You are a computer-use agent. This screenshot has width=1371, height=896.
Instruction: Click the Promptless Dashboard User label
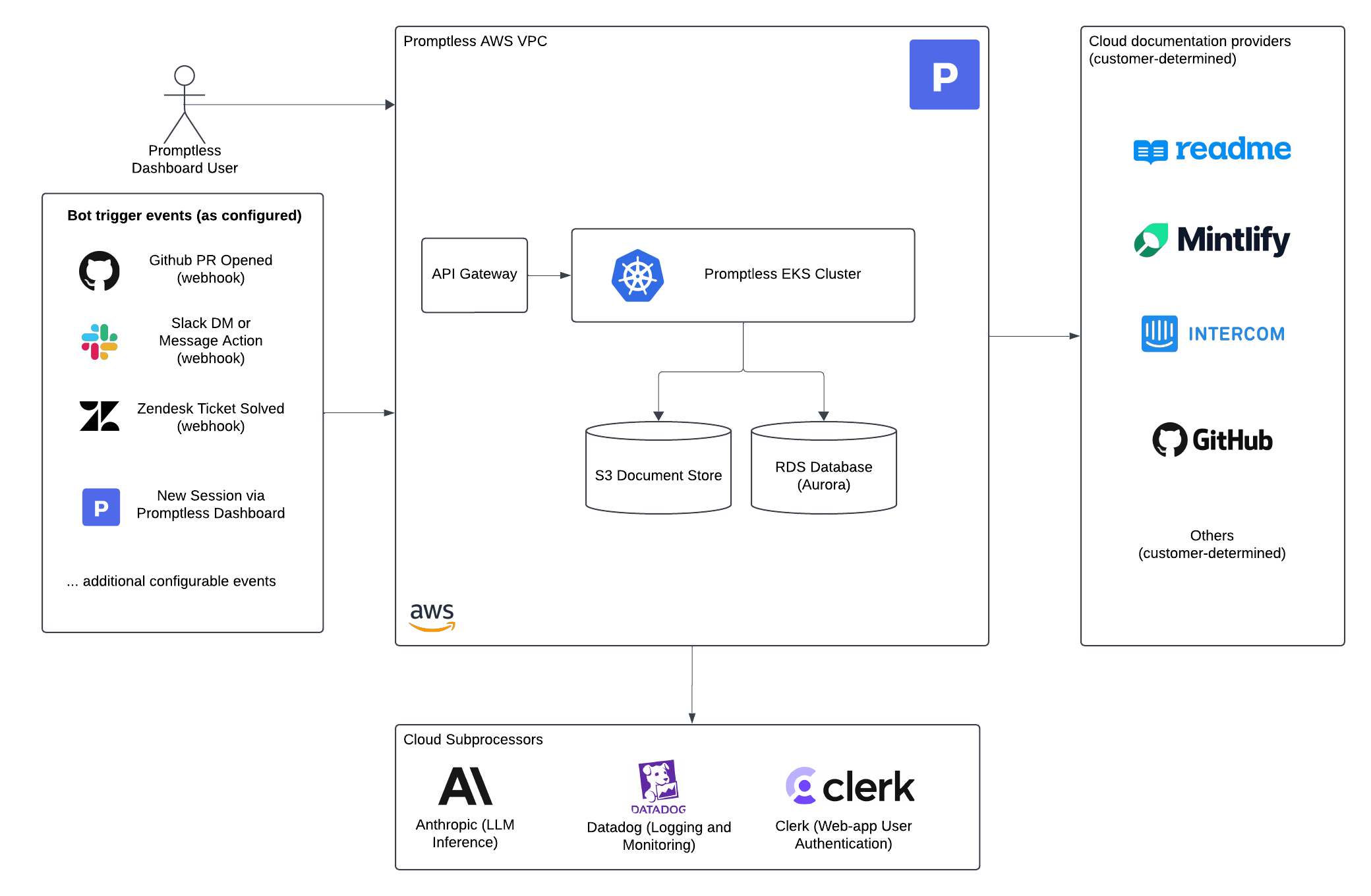185,159
